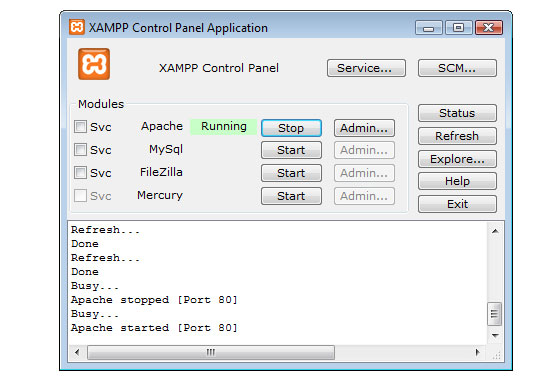
Task: Tick the Mercury Svc checkbox
Action: tap(80, 196)
